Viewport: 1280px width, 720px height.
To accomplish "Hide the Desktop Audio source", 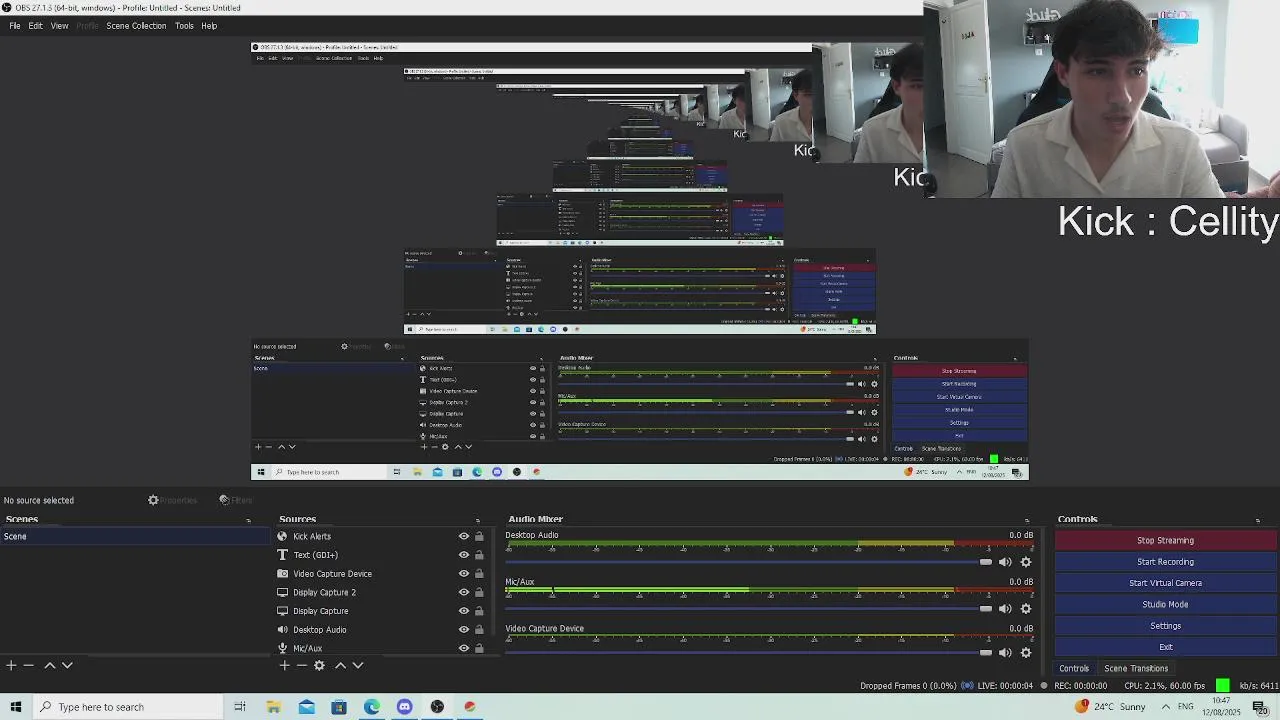I will pyautogui.click(x=464, y=630).
